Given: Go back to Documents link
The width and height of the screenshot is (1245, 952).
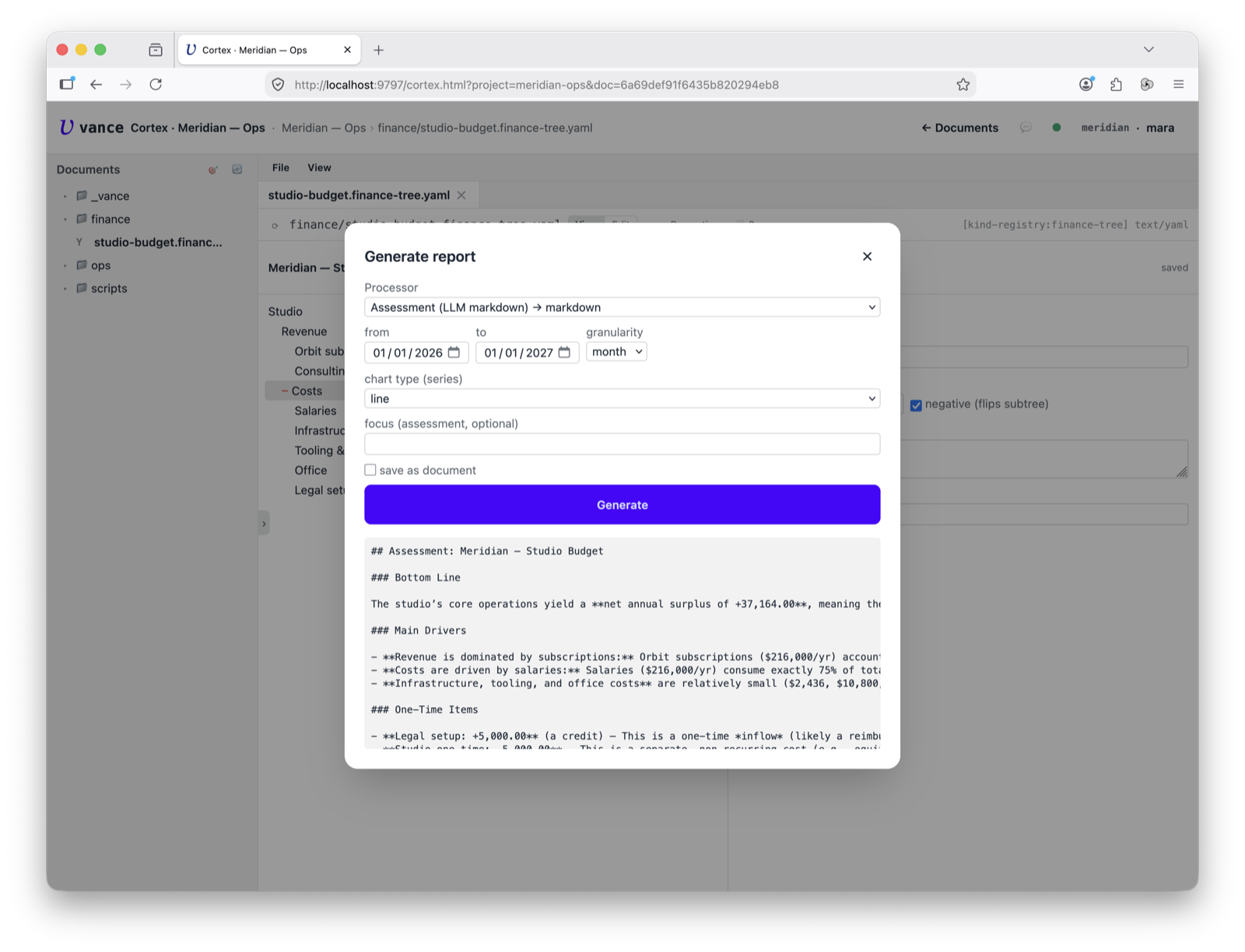Looking at the screenshot, I should tap(959, 128).
